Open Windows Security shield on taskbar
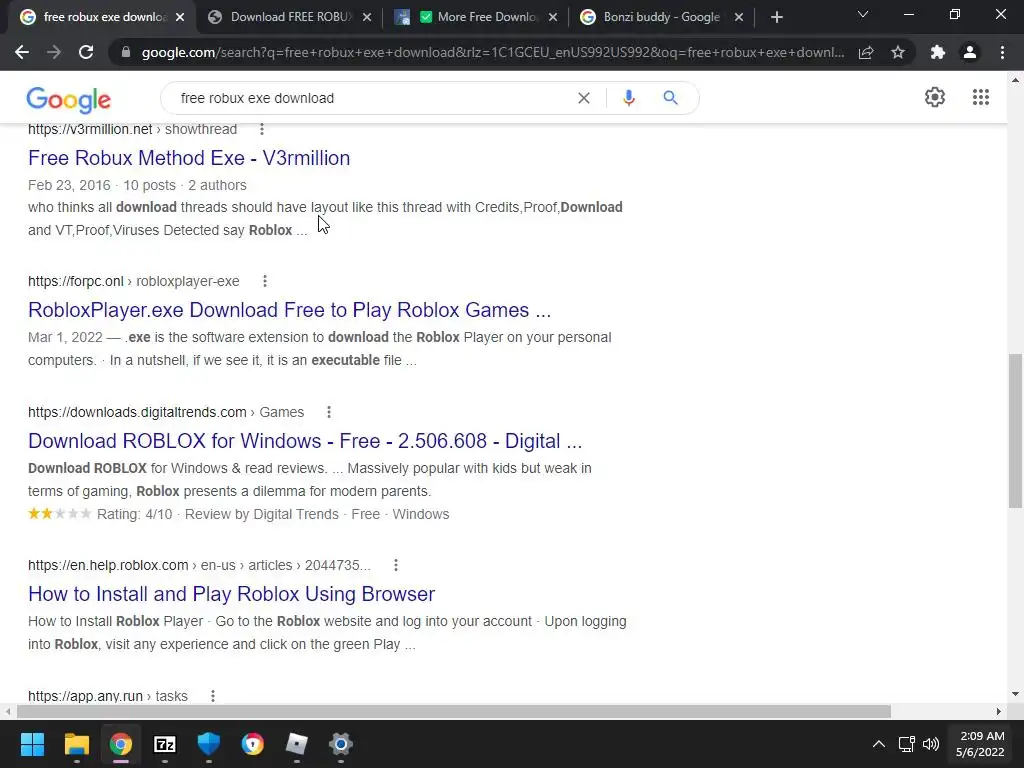Screen dimensions: 1024x768 [x=208, y=744]
